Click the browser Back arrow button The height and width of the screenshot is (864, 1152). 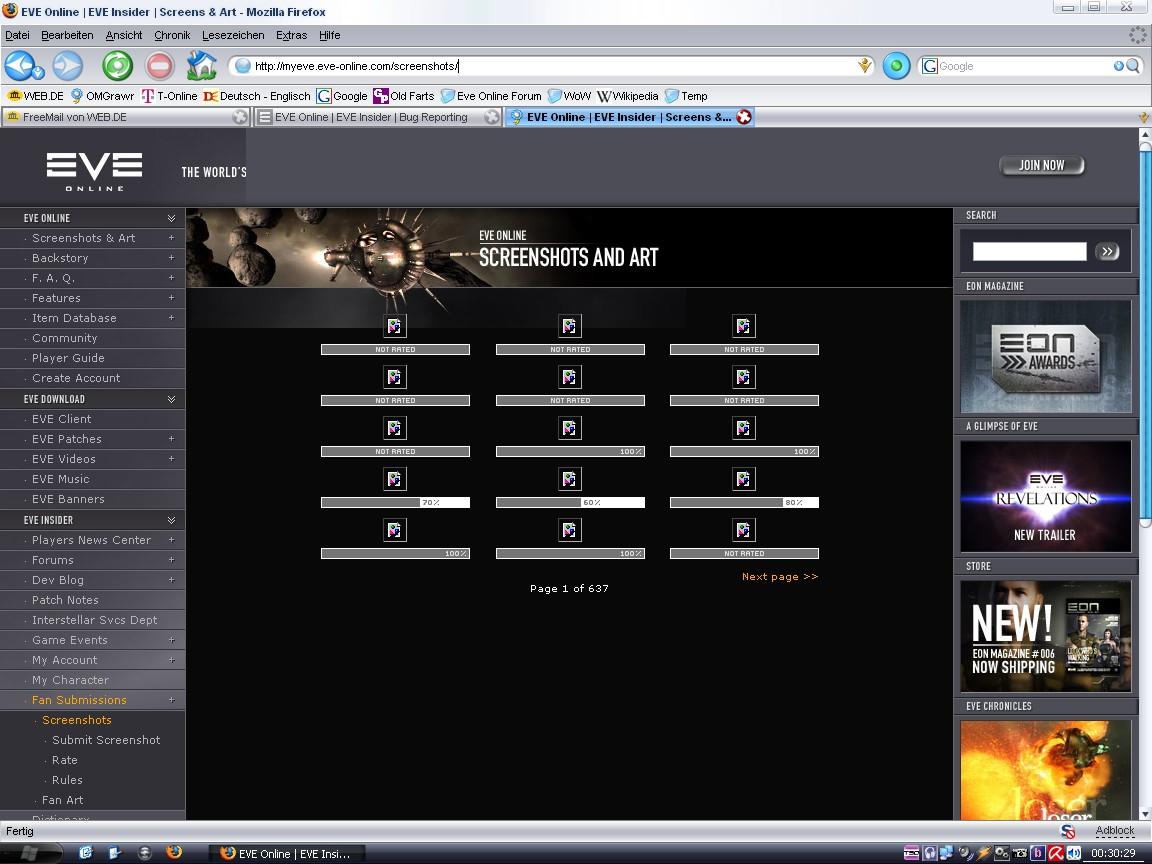click(x=20, y=66)
